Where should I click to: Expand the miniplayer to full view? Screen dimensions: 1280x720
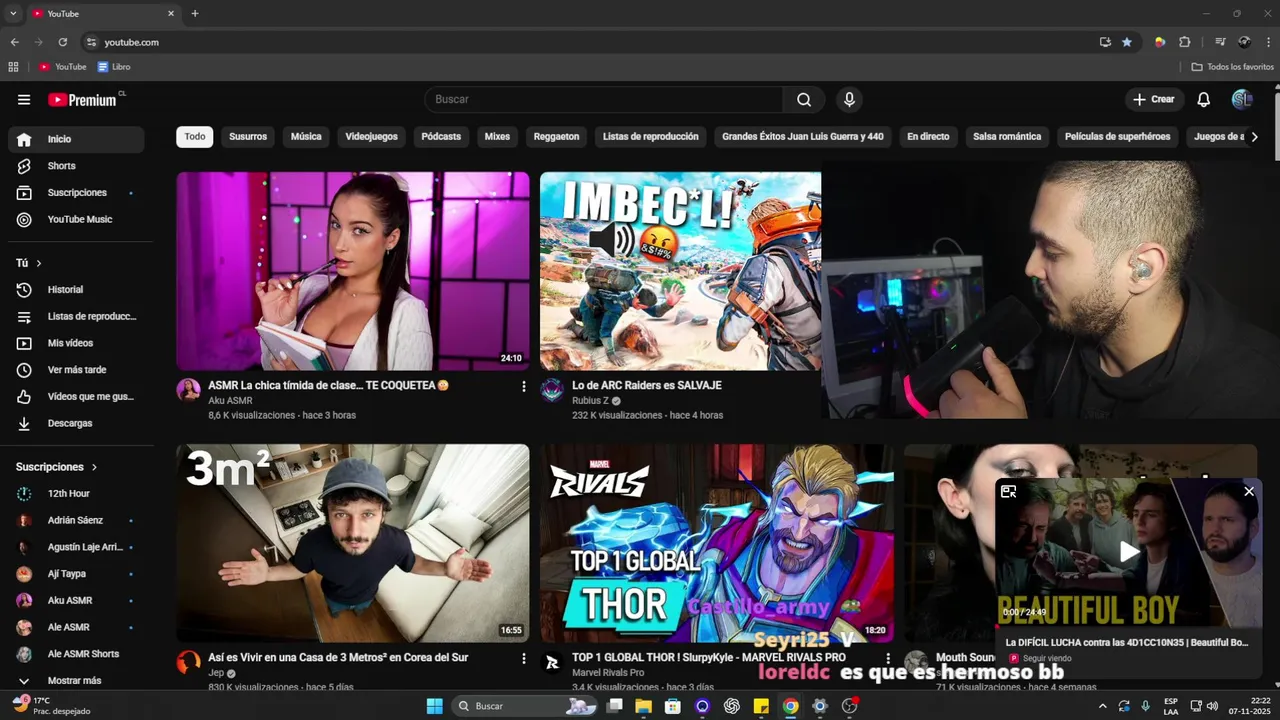[1008, 491]
